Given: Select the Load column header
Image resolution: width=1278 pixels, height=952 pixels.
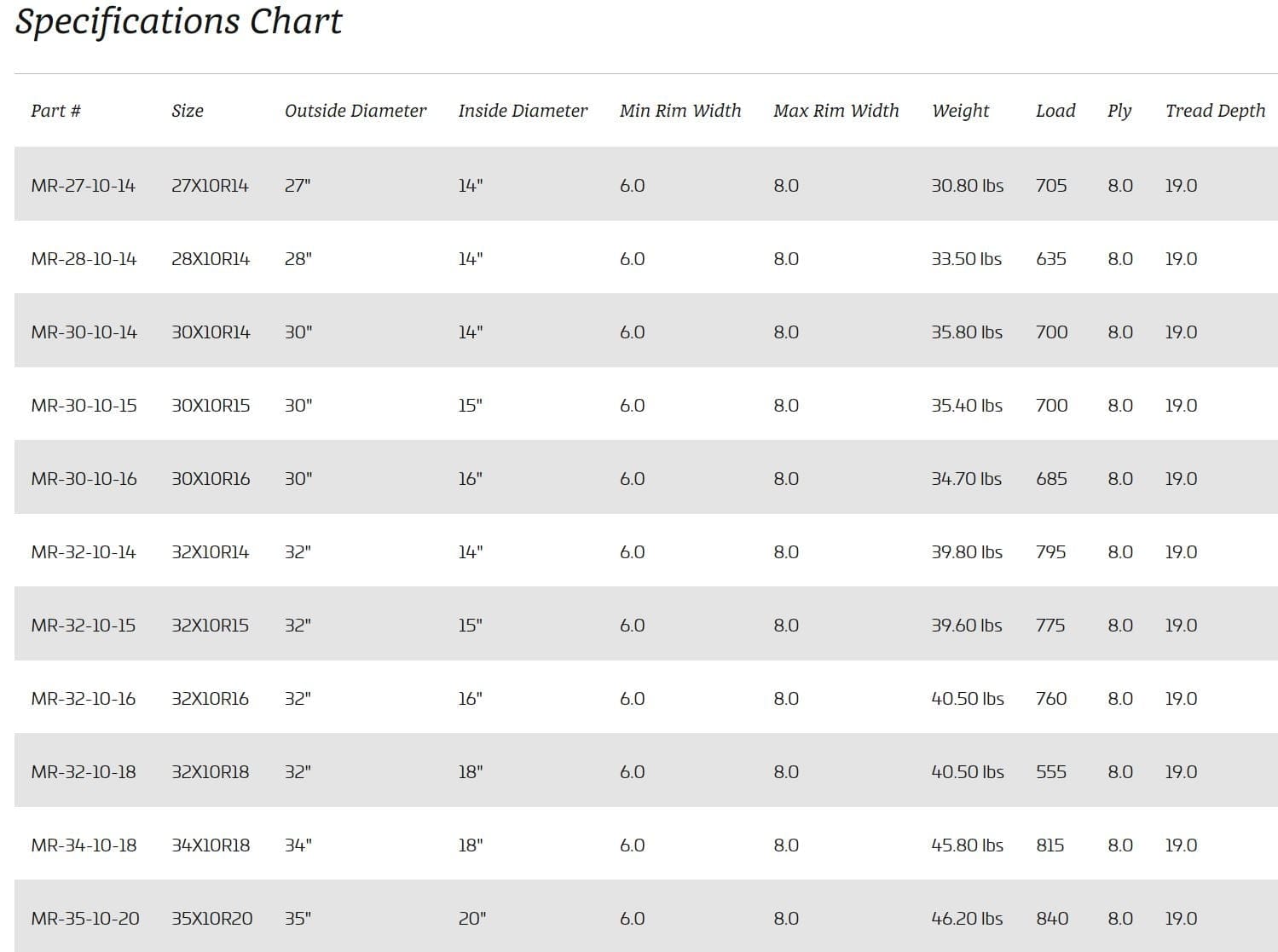Looking at the screenshot, I should tap(1055, 111).
